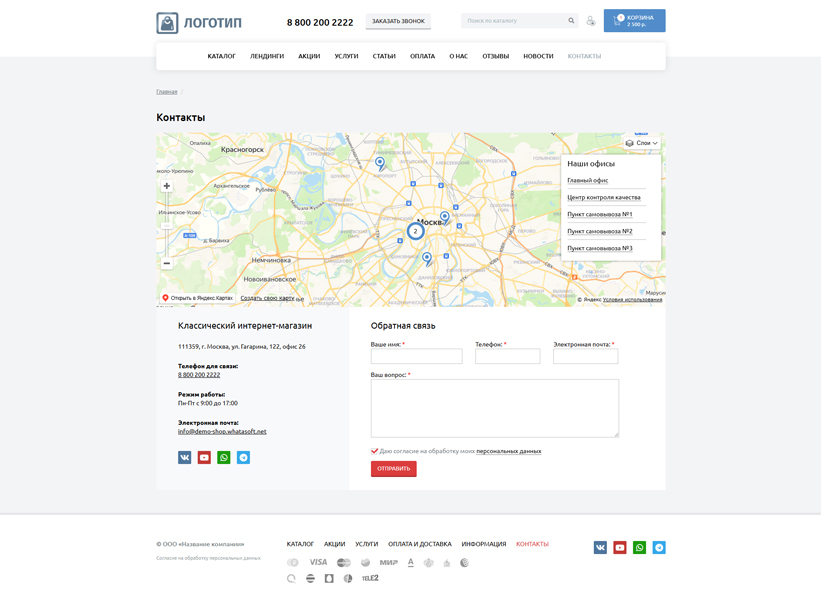Click the VK icon in contact block
This screenshot has width=821, height=600.
tap(185, 457)
